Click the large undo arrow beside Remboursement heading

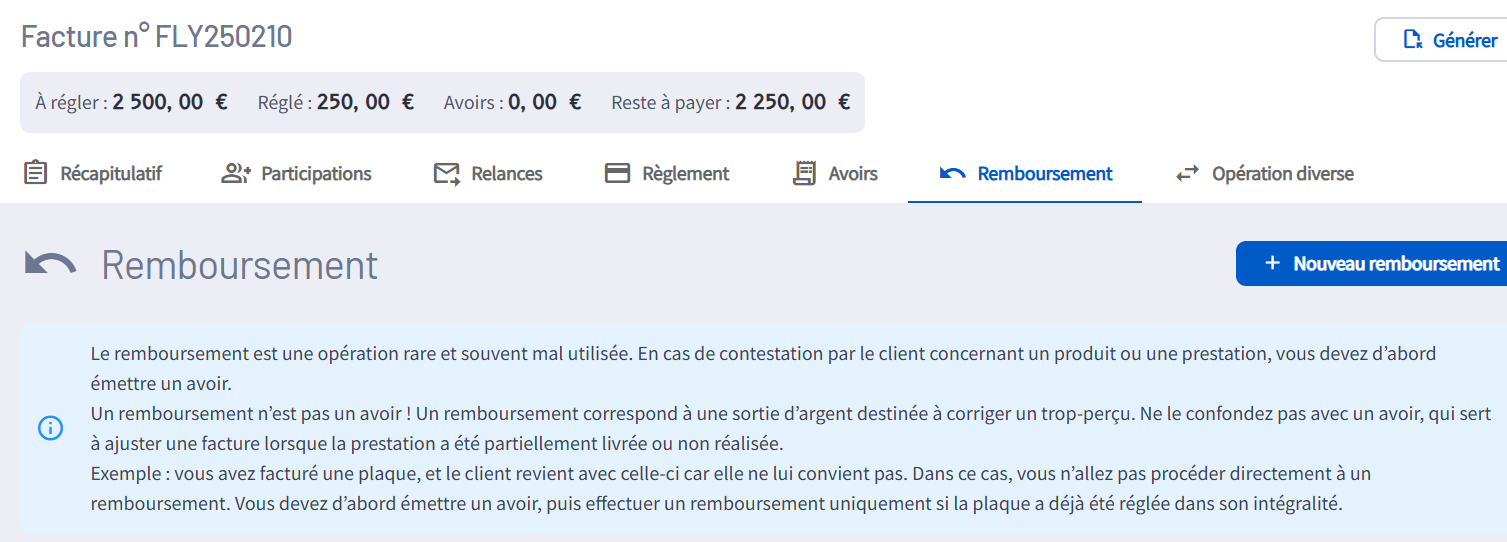tap(50, 264)
